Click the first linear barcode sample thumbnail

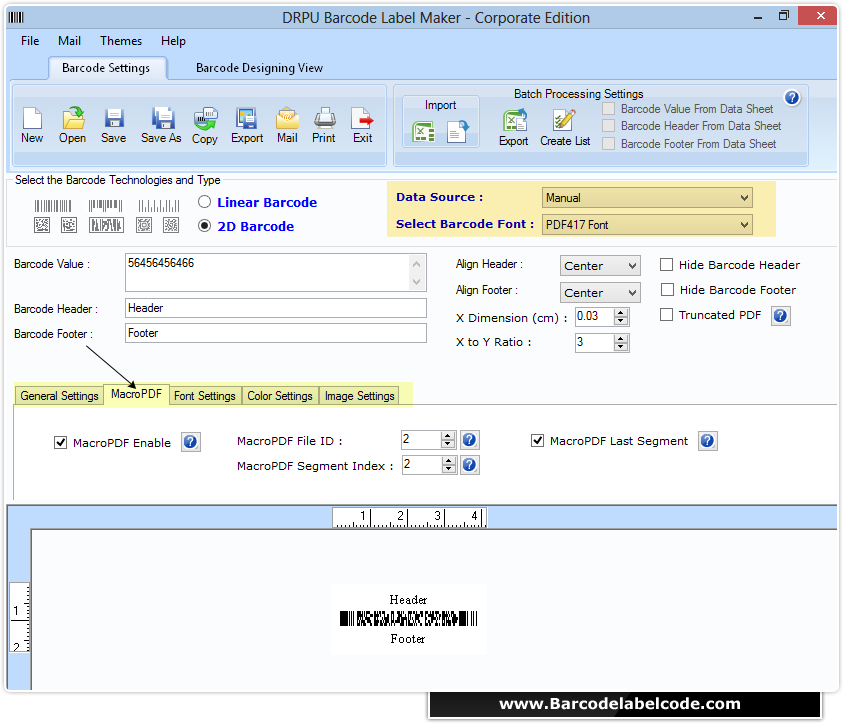[53, 206]
